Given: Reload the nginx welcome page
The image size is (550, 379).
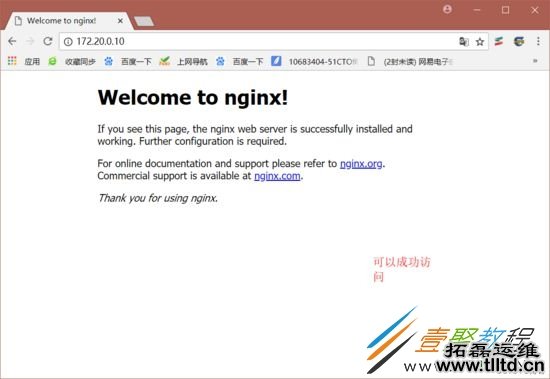Looking at the screenshot, I should pos(48,41).
